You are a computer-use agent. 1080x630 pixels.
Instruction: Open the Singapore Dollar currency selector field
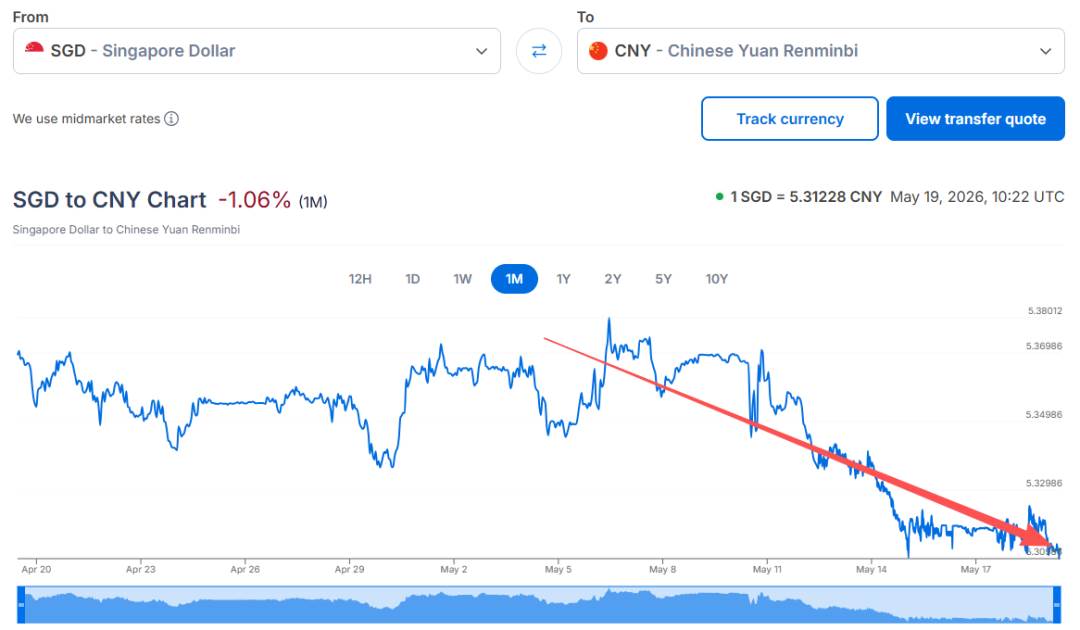(257, 51)
